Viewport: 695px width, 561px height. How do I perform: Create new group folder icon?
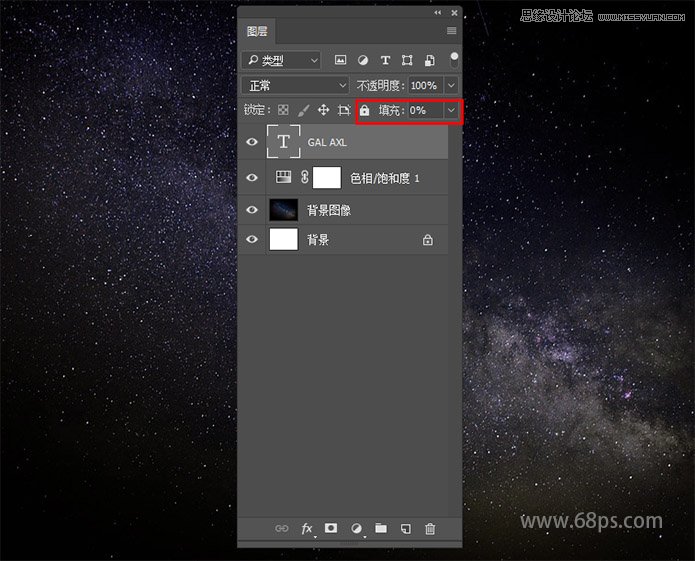(x=381, y=528)
